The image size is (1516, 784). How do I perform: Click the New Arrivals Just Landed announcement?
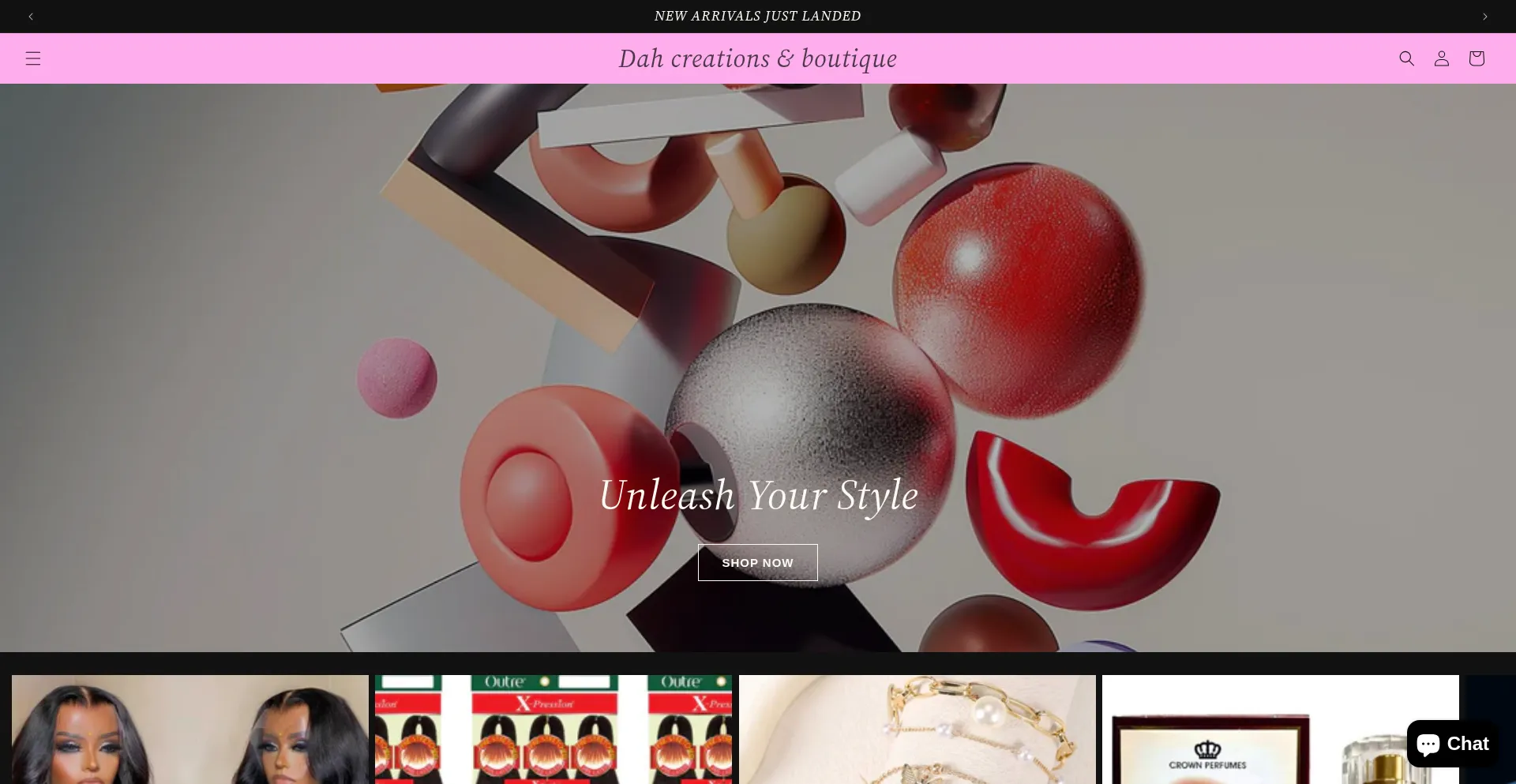pyautogui.click(x=757, y=17)
